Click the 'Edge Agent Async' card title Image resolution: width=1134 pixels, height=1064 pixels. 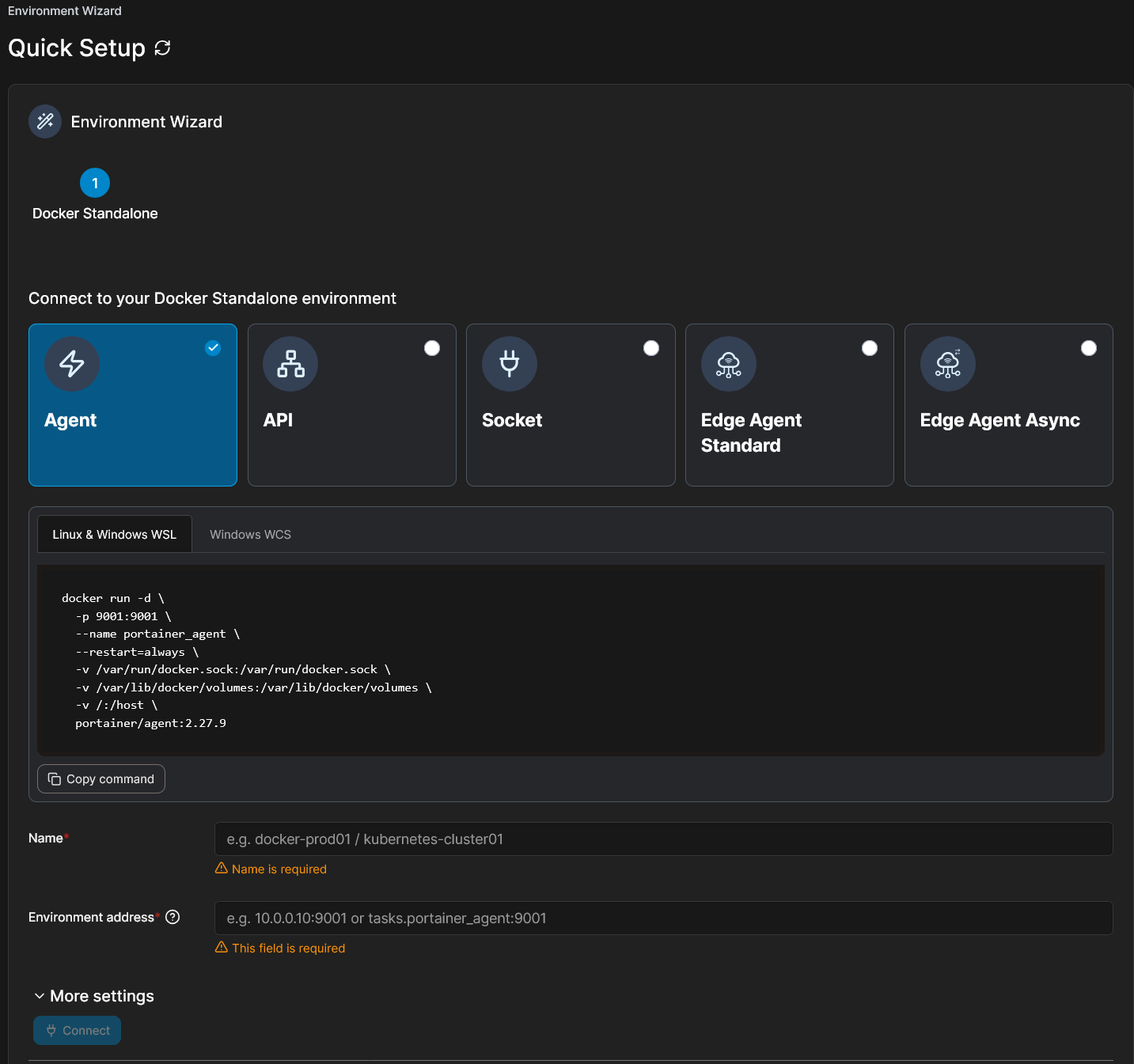pos(999,420)
